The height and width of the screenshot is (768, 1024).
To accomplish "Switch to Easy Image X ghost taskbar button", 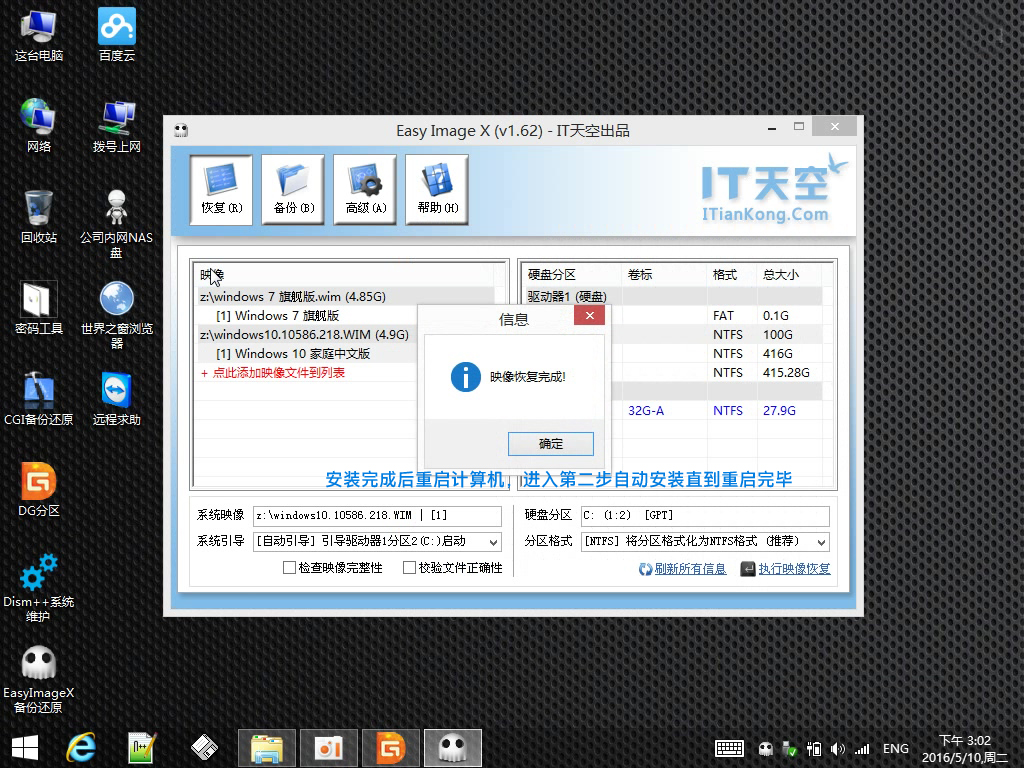I will pyautogui.click(x=453, y=748).
